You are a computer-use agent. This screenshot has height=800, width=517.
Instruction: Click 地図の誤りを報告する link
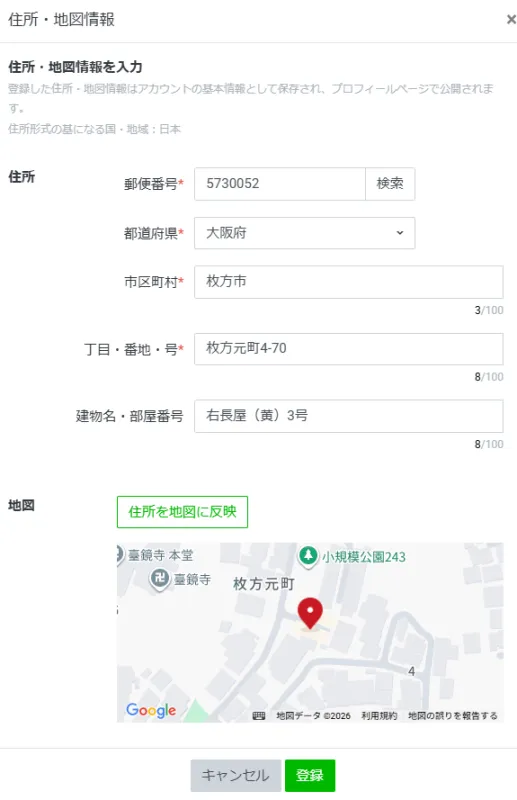453,716
